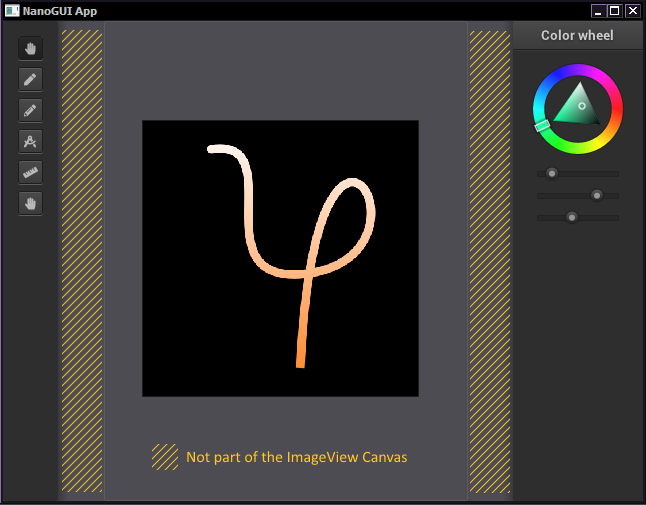This screenshot has height=505, width=646.
Task: Minimize the NanoGUI App window
Action: click(x=598, y=11)
